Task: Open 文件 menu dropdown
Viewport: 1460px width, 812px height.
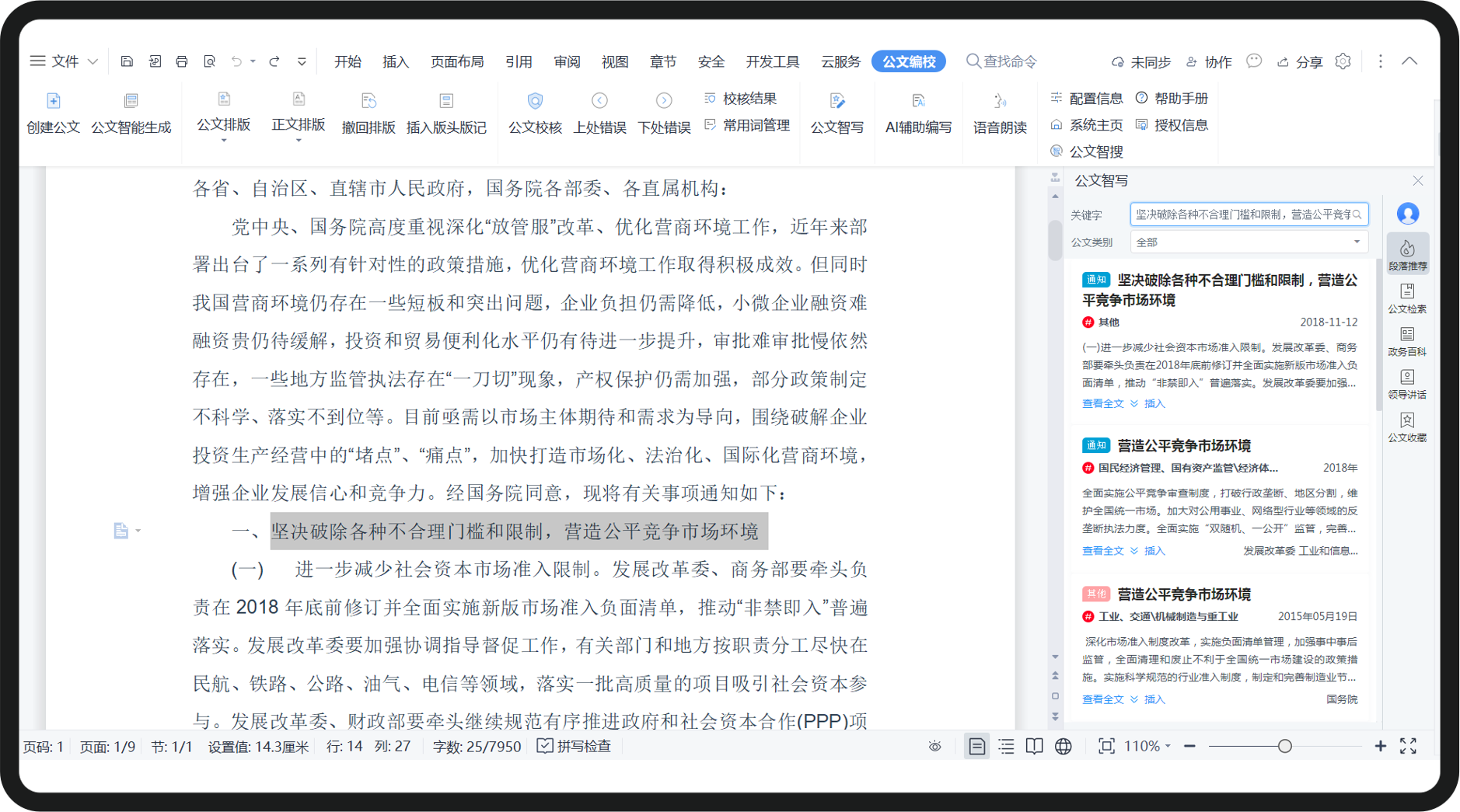Action: click(x=64, y=61)
